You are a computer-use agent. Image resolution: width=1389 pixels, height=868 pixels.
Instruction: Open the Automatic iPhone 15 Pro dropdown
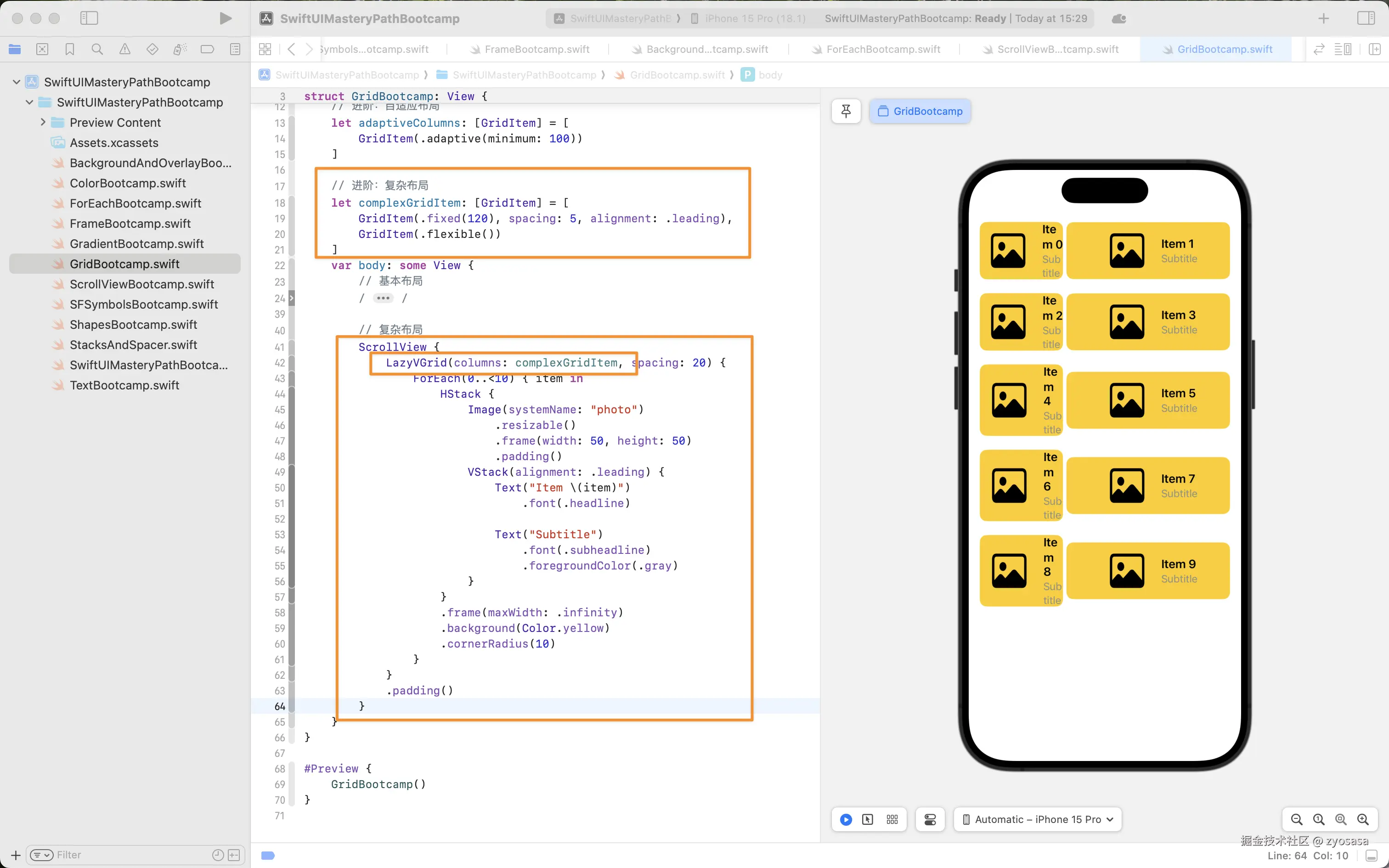pyautogui.click(x=1038, y=819)
